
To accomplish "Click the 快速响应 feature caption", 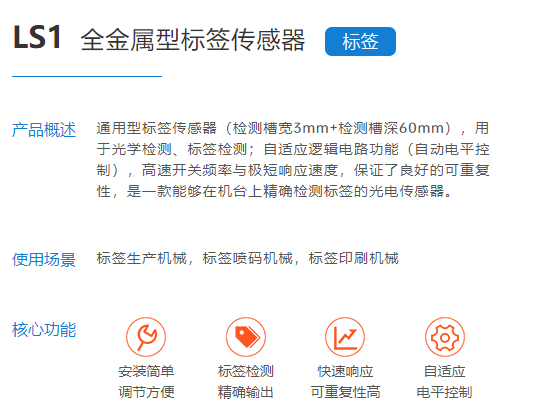I will [345, 371].
